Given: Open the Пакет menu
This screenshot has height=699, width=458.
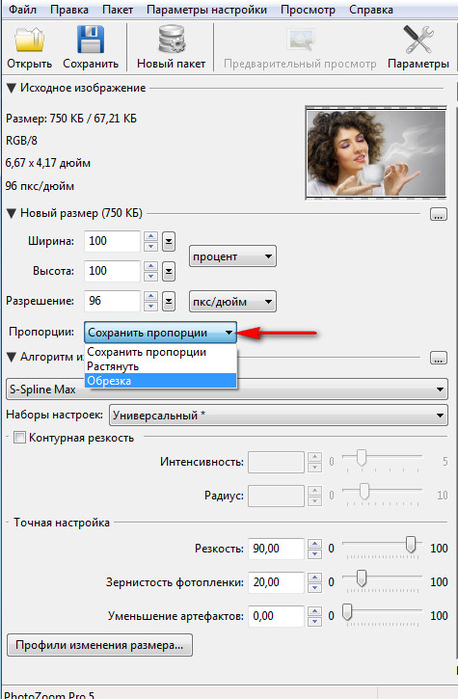Looking at the screenshot, I should [118, 9].
